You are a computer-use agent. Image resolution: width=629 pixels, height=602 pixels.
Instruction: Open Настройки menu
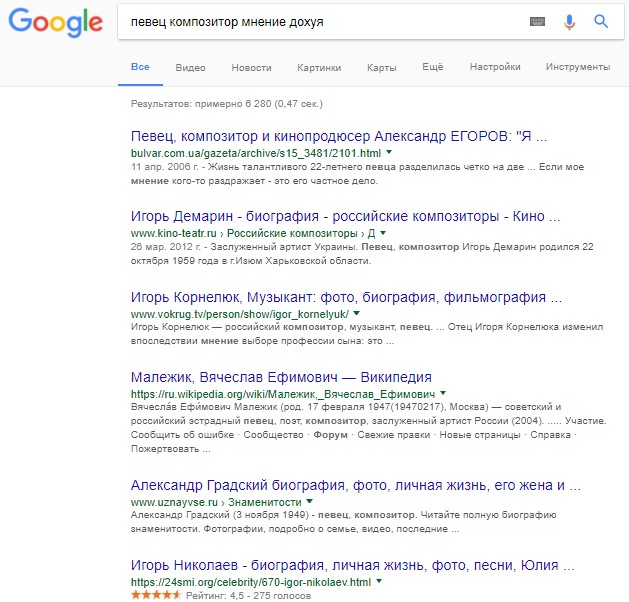(x=495, y=67)
